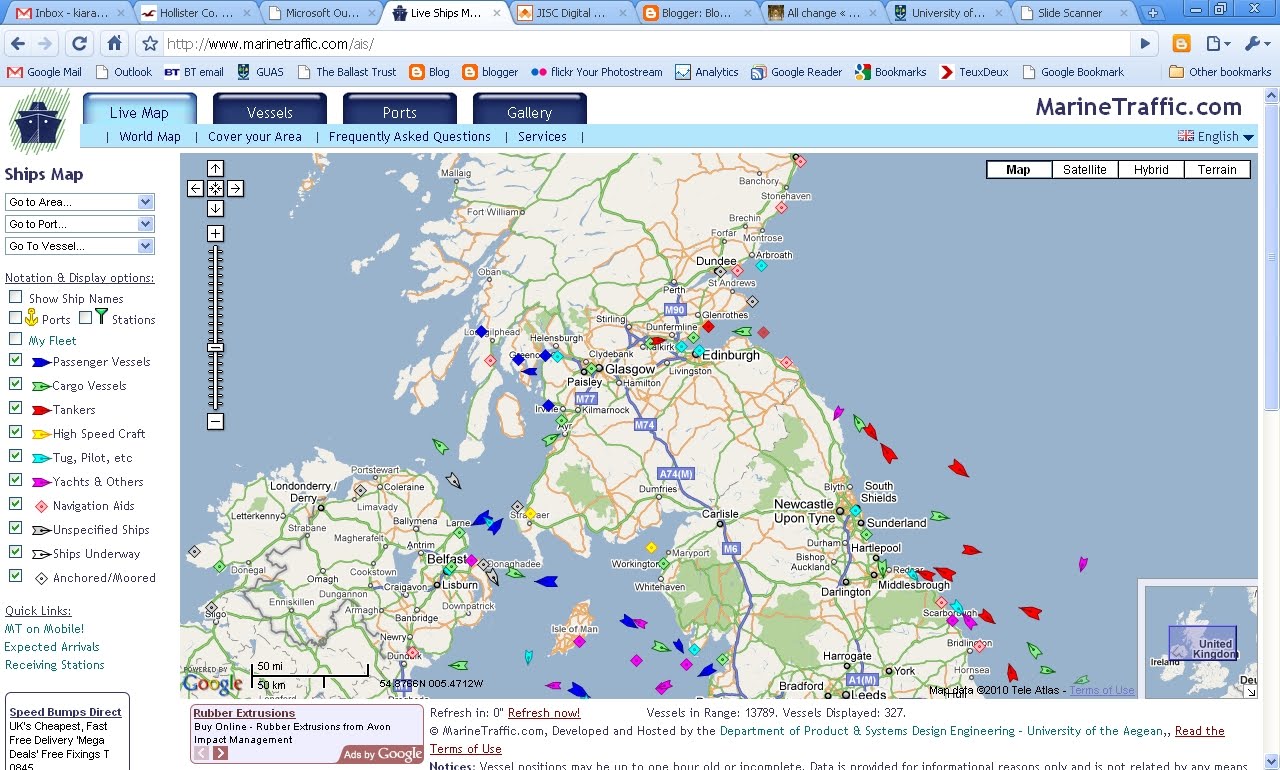The image size is (1280, 770).
Task: Zoom in on the ships map
Action: pyautogui.click(x=215, y=233)
